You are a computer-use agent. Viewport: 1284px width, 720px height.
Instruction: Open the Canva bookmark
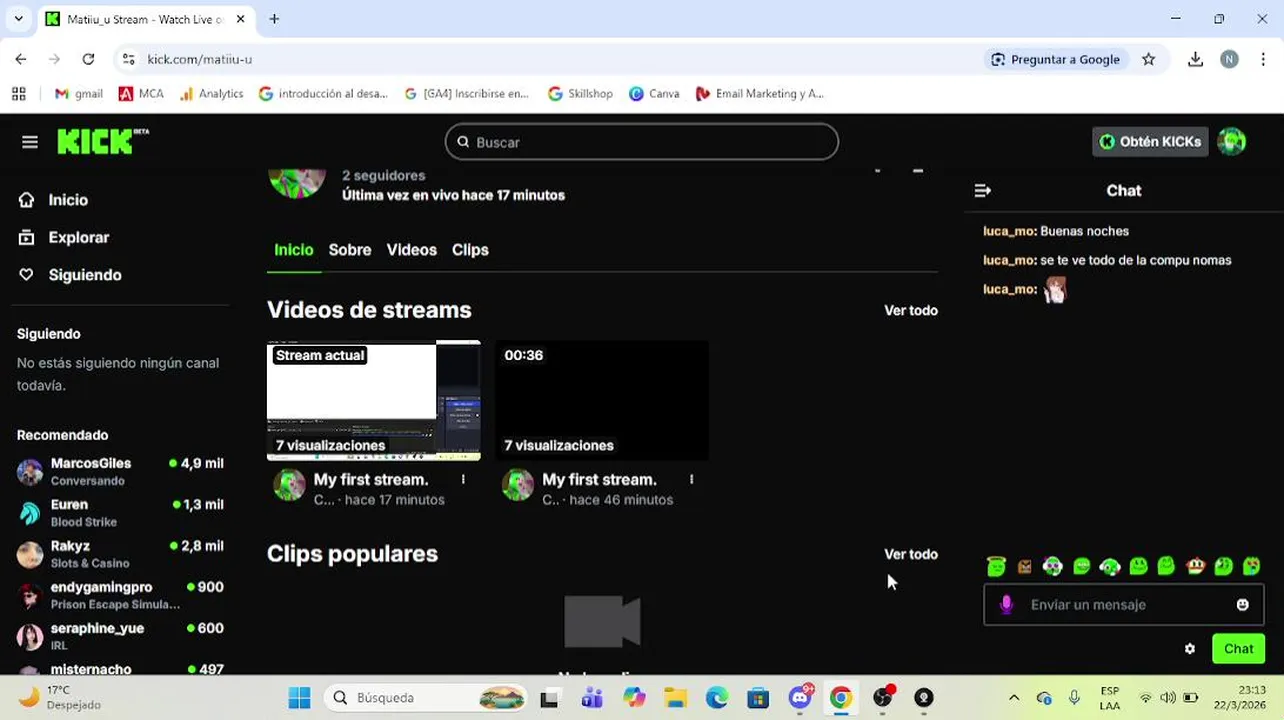[x=654, y=94]
